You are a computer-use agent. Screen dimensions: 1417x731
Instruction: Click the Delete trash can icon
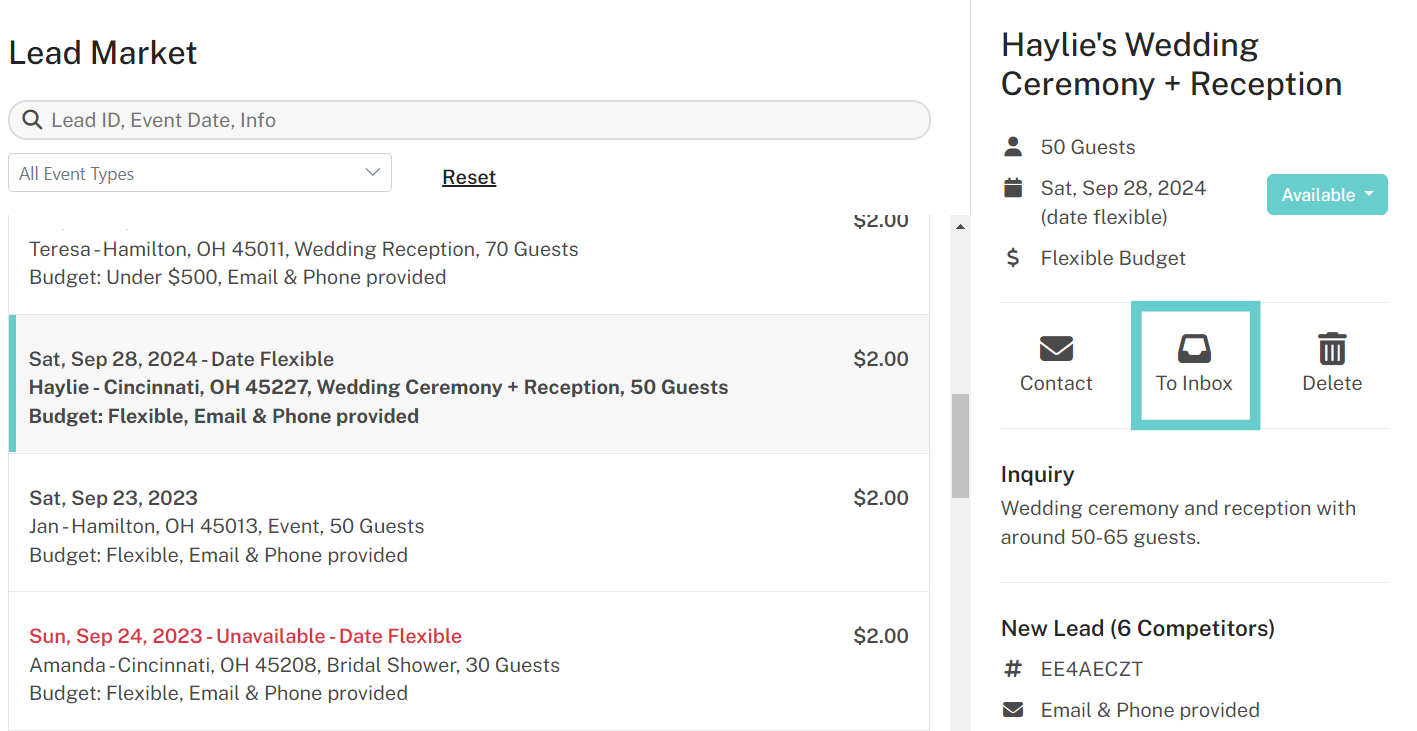click(x=1331, y=348)
